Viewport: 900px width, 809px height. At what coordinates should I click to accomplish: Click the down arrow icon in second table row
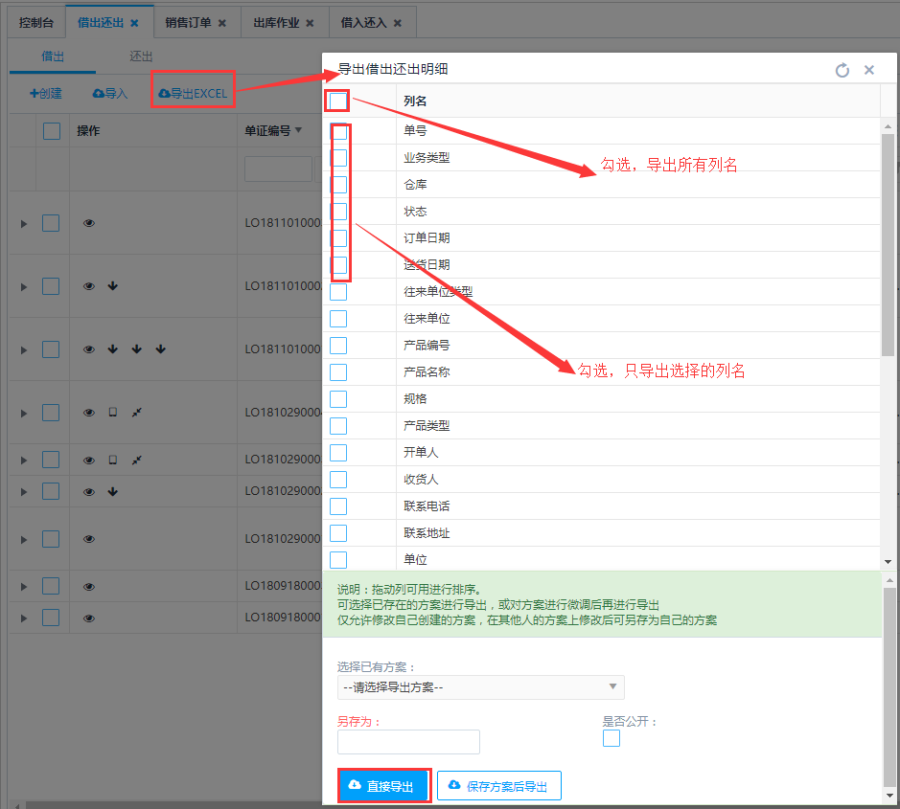pos(113,286)
